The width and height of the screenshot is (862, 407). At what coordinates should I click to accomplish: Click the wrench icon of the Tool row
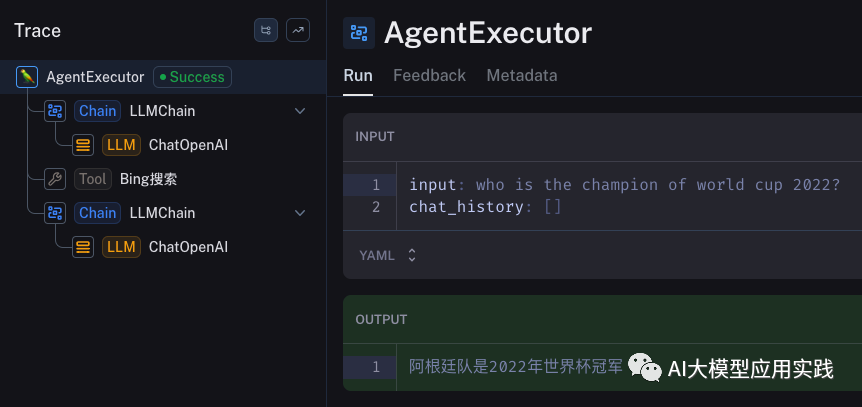tap(56, 179)
